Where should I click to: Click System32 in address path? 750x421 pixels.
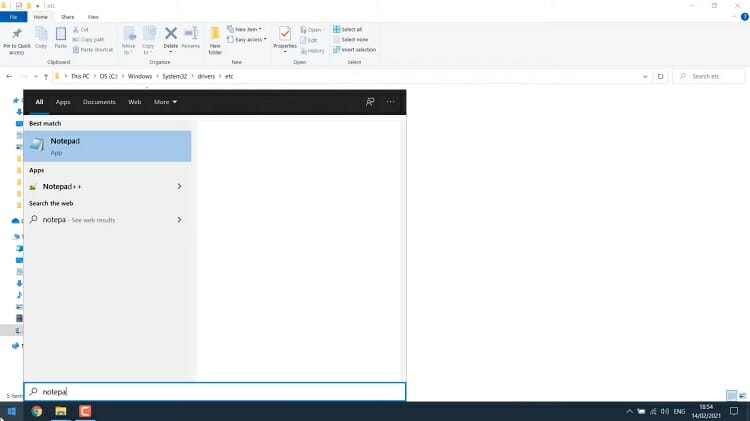(175, 77)
